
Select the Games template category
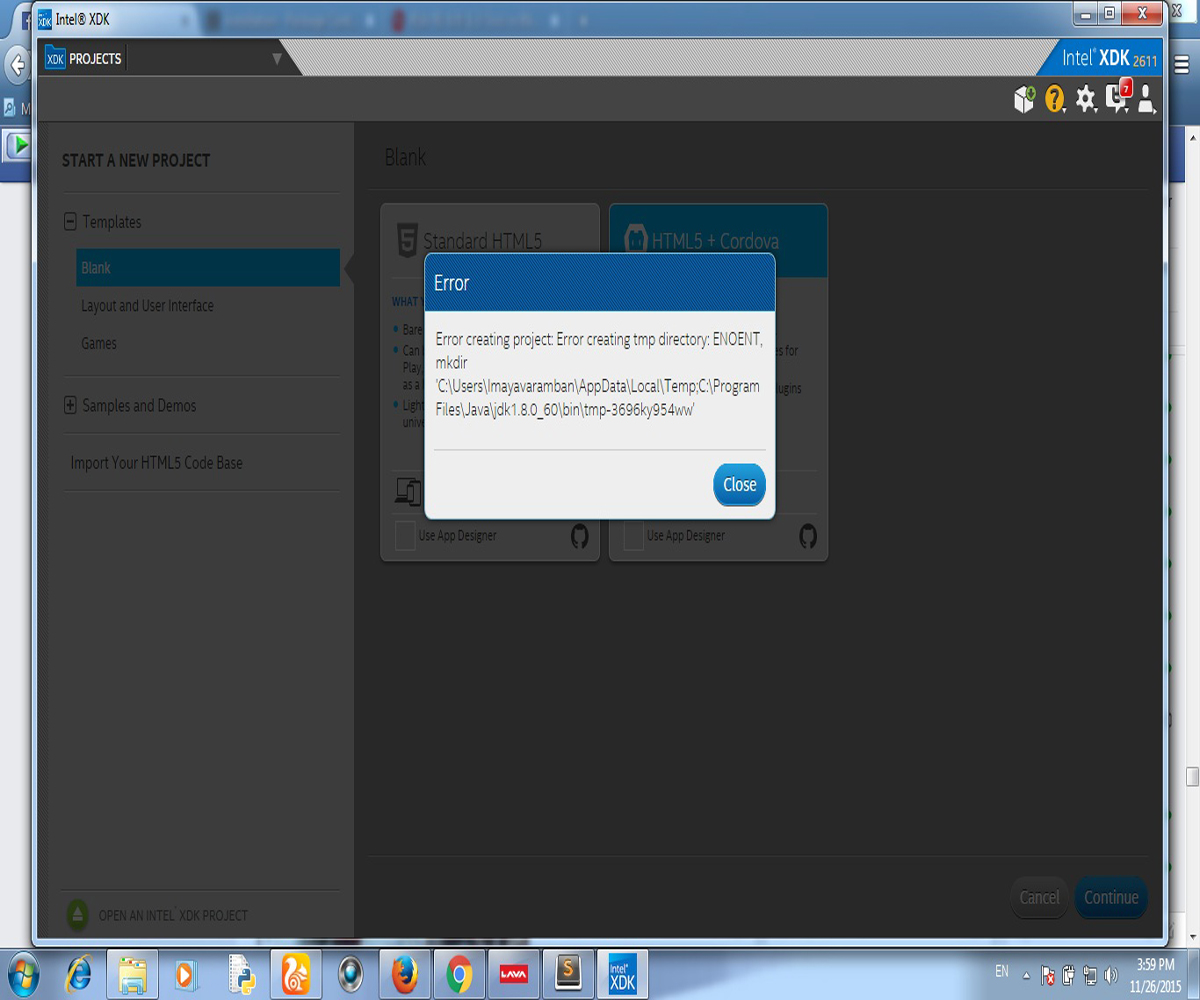(99, 343)
